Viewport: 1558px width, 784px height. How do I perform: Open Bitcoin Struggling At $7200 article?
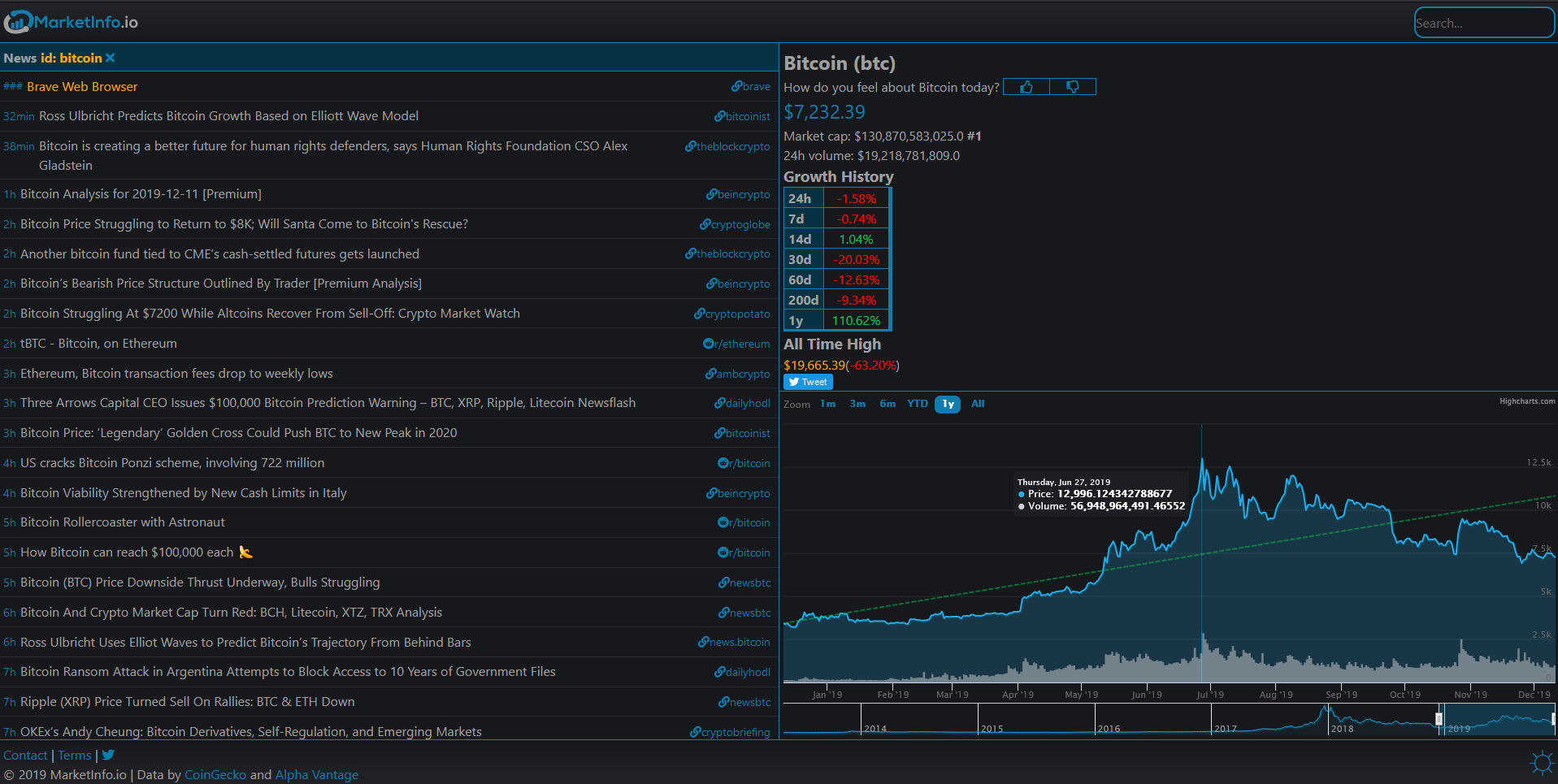(270, 314)
